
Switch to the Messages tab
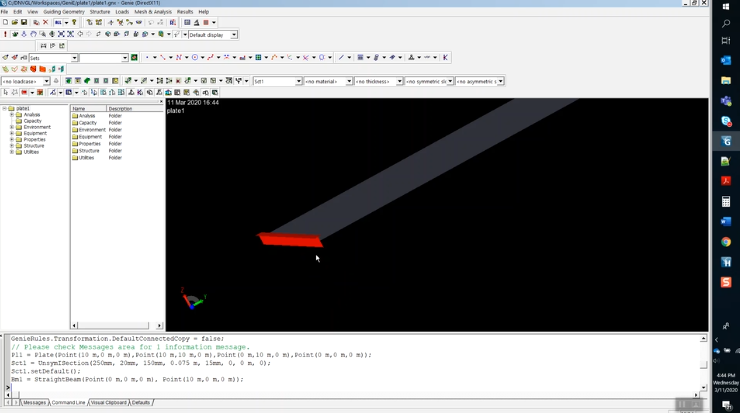pos(34,403)
